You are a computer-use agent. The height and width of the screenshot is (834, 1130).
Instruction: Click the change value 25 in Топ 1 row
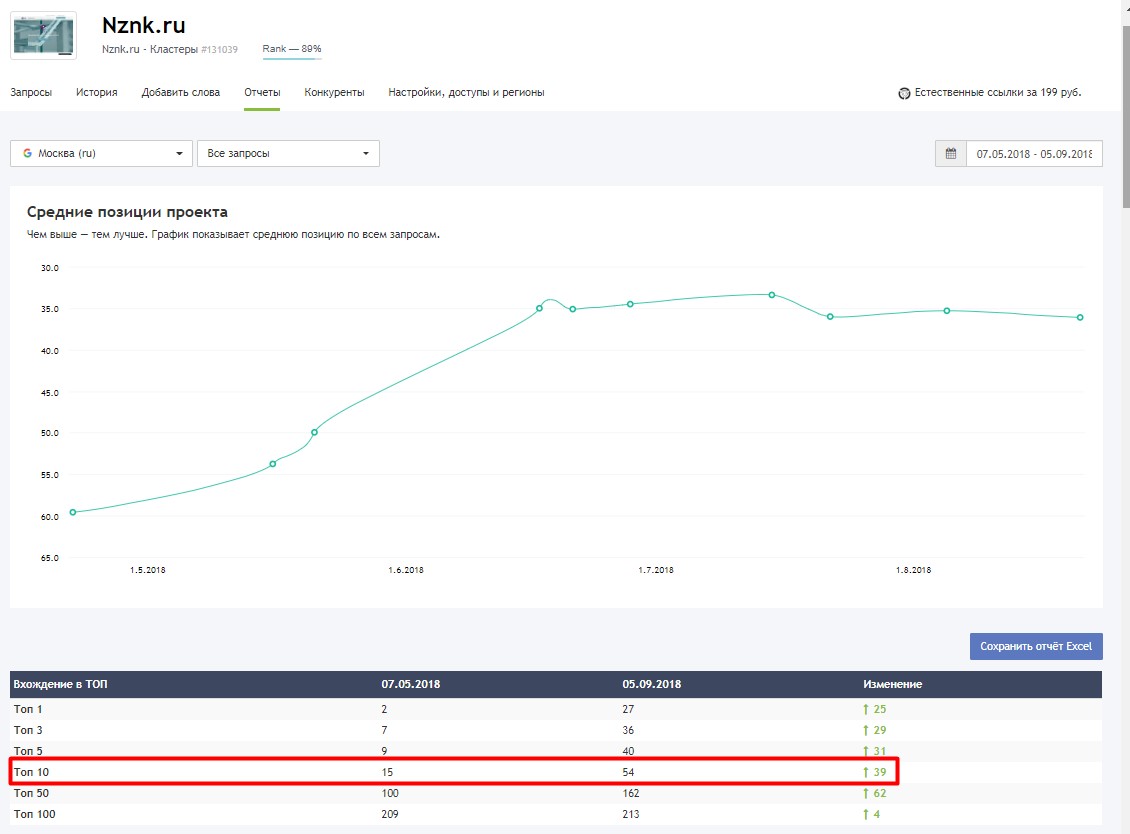pyautogui.click(x=879, y=709)
